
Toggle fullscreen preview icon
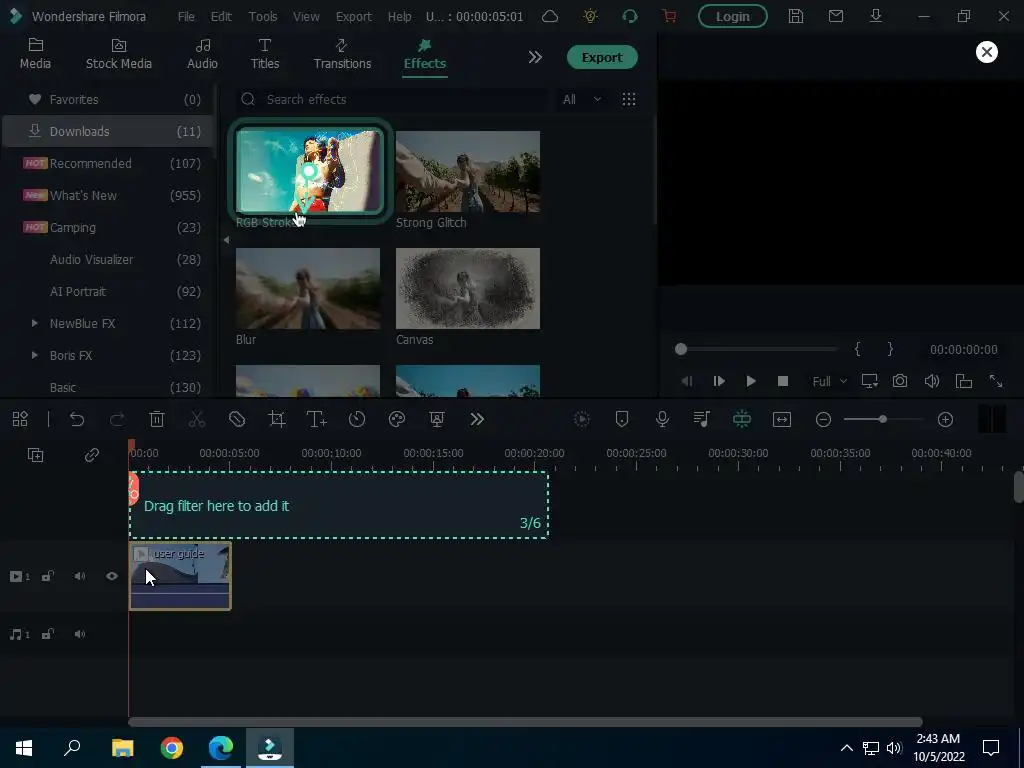pyautogui.click(x=996, y=381)
